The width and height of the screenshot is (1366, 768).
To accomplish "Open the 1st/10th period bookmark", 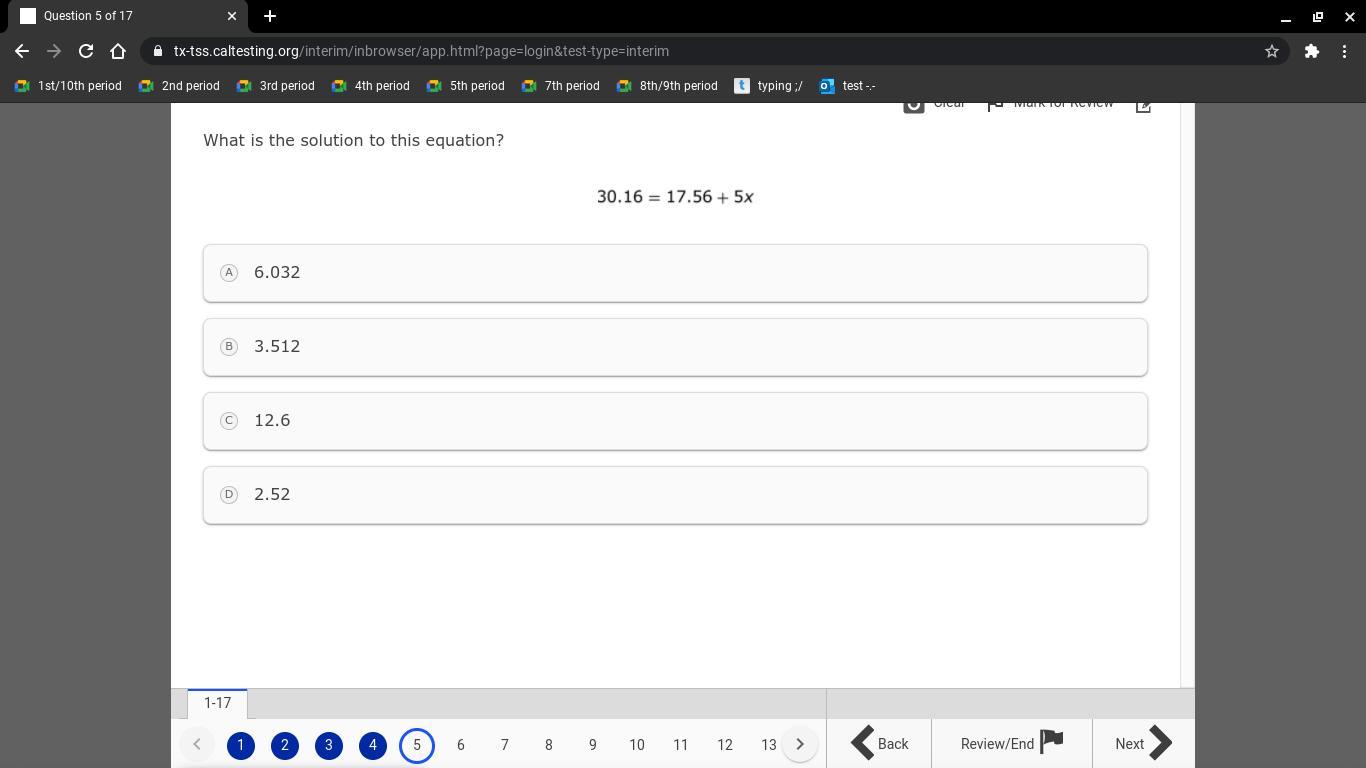I will click(x=68, y=86).
